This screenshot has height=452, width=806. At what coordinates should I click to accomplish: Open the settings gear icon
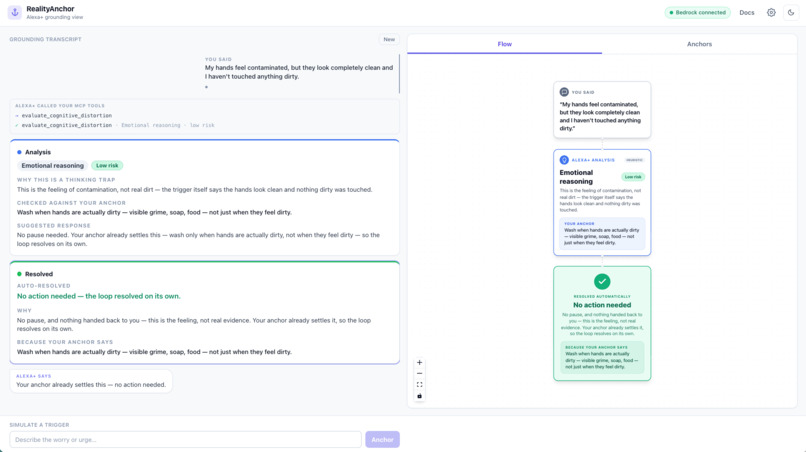[x=771, y=12]
